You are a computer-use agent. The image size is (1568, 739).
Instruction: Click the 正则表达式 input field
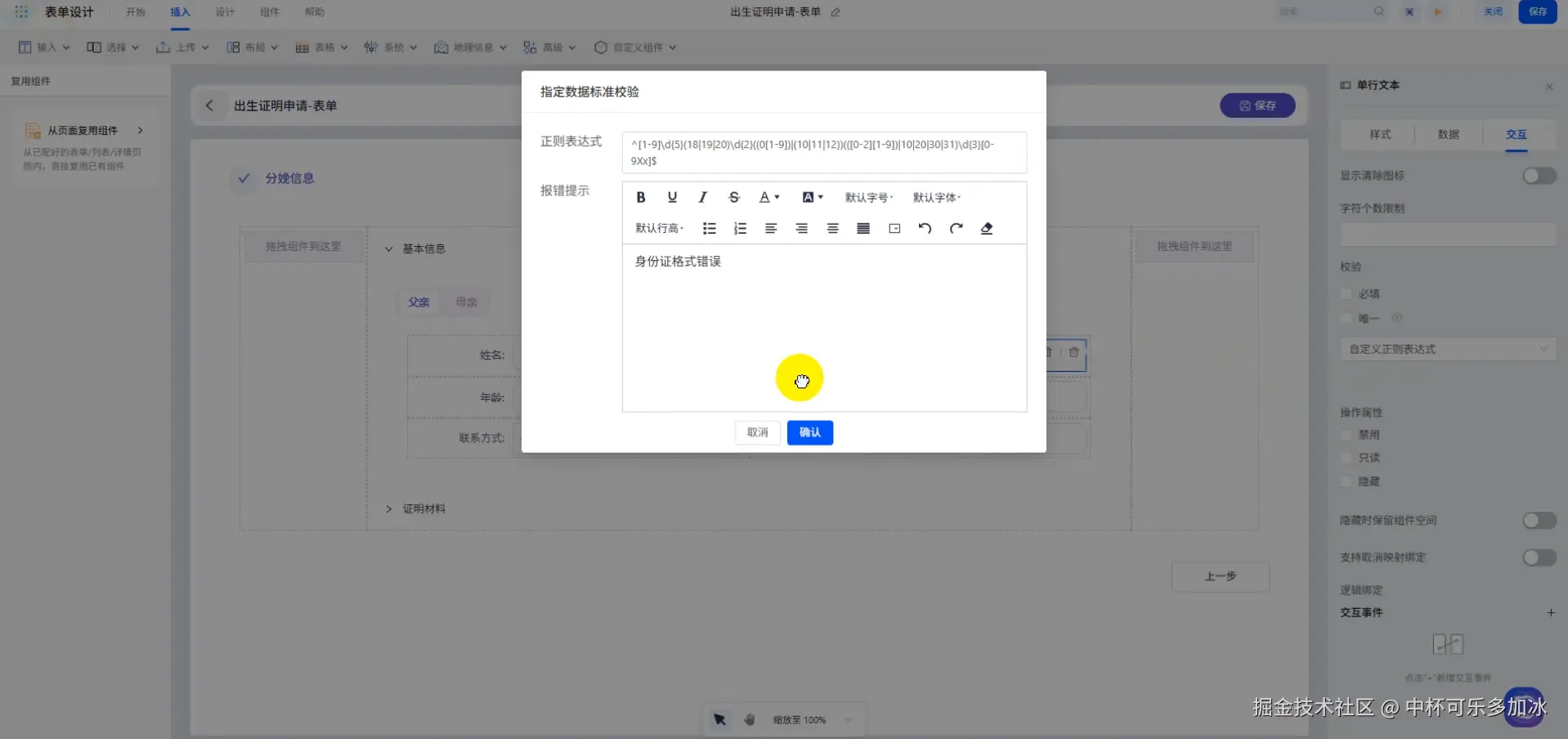tap(824, 153)
